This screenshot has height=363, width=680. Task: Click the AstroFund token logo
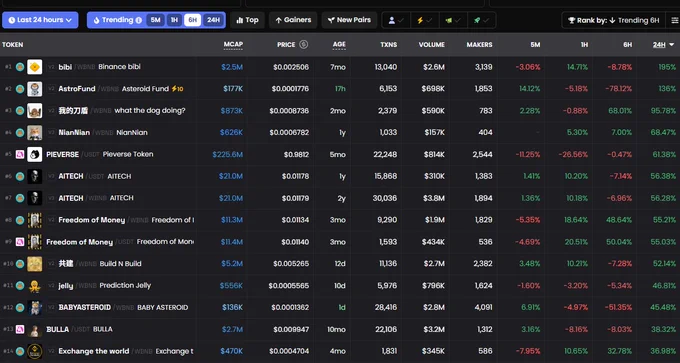(35, 89)
